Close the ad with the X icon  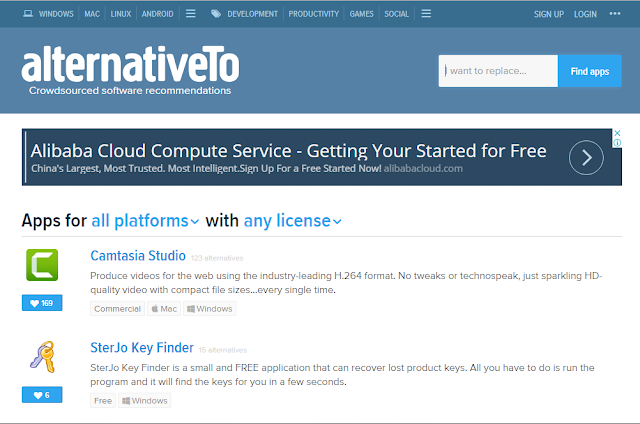[x=617, y=133]
